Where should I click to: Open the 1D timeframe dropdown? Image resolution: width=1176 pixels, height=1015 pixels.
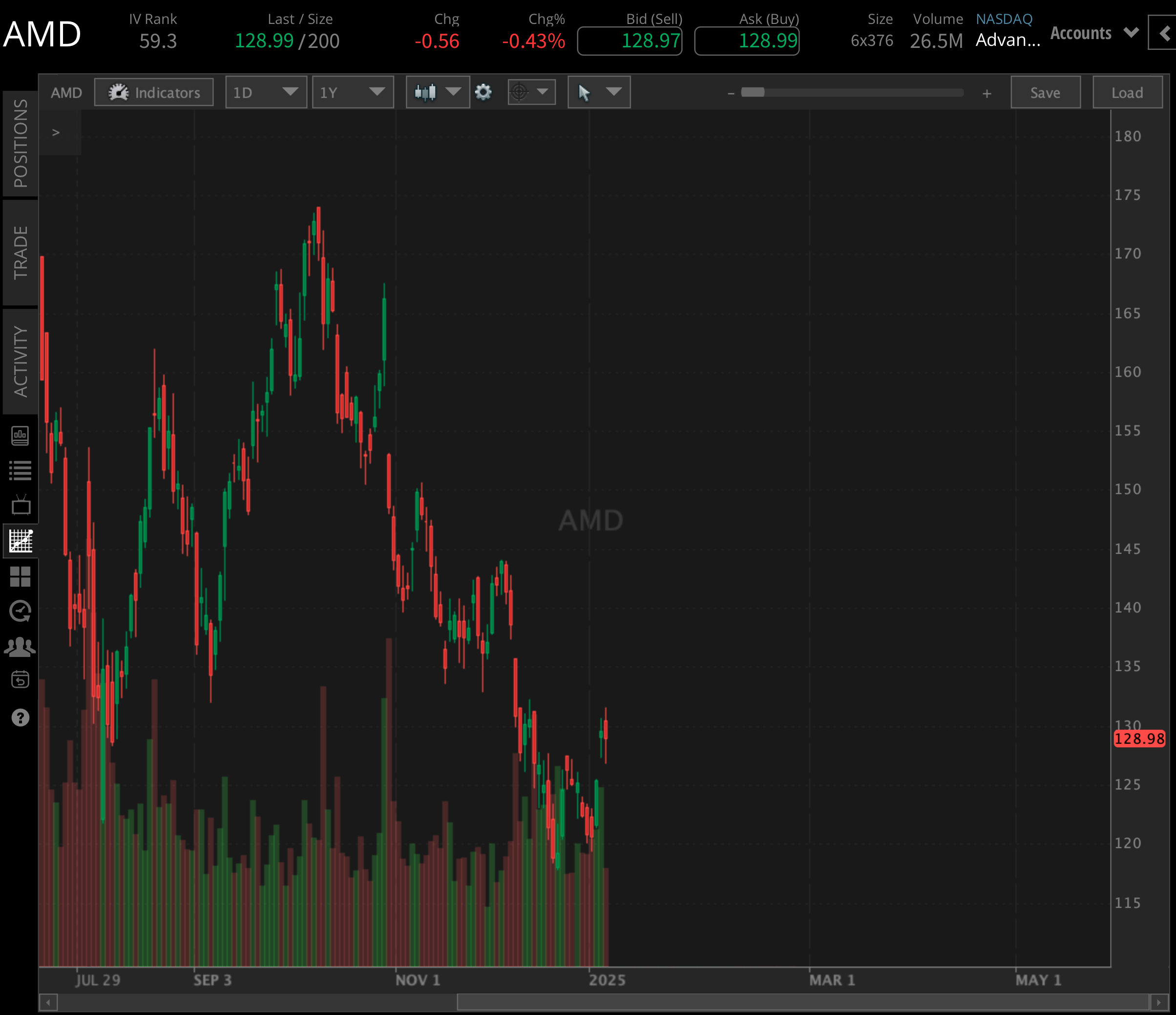[x=266, y=92]
